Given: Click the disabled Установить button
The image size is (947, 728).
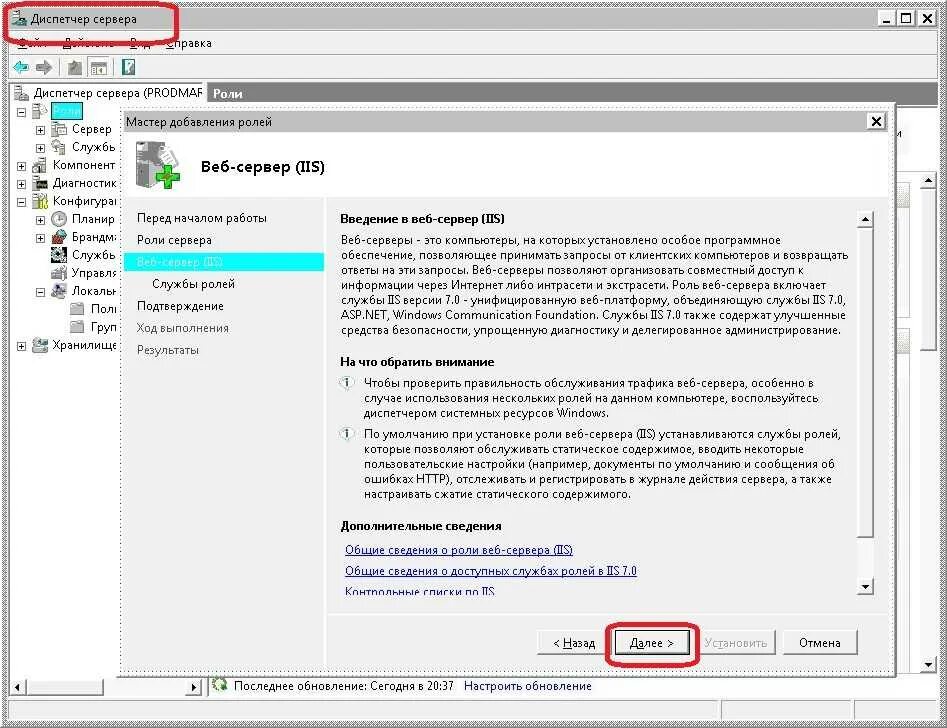Looking at the screenshot, I should point(736,643).
